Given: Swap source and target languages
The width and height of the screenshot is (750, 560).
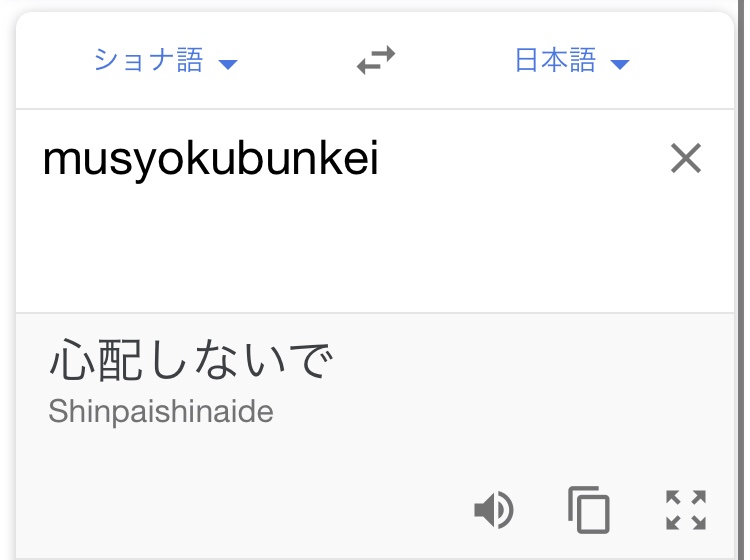Looking at the screenshot, I should point(376,60).
